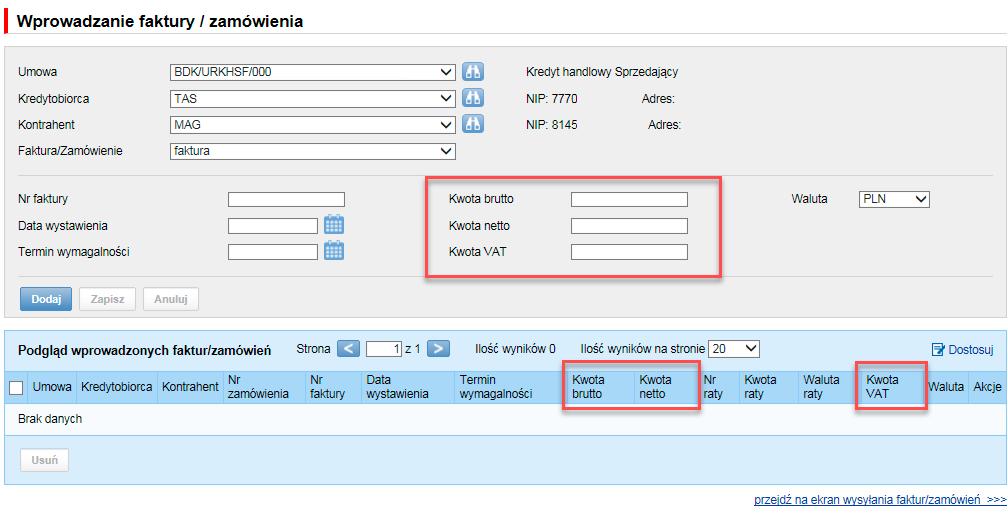
Task: Open Waluta dropdown showing PLN
Action: tap(894, 199)
